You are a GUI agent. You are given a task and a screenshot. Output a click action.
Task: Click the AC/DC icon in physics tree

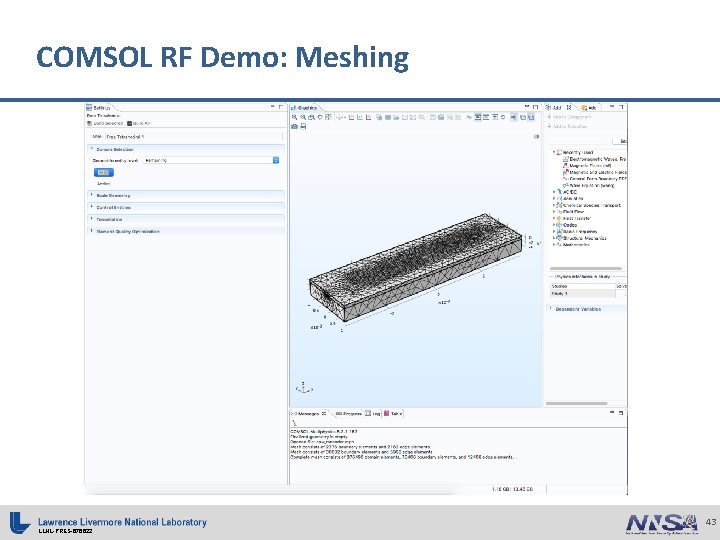click(x=559, y=192)
